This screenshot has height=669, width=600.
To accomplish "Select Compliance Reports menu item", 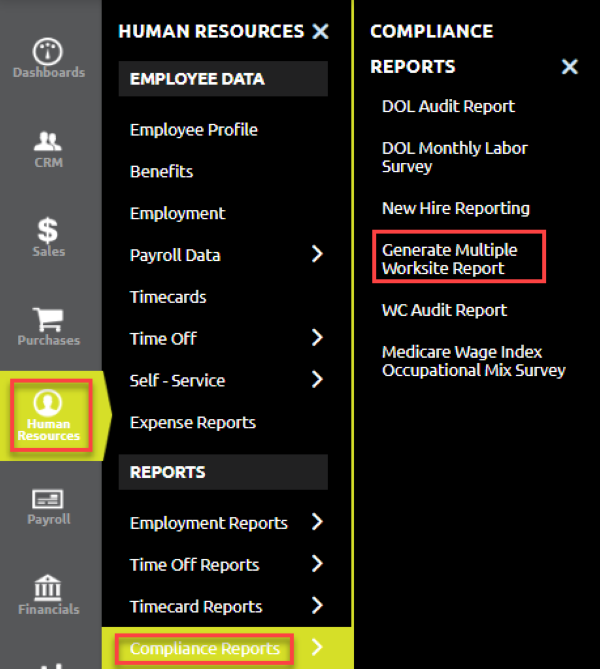I will 205,649.
